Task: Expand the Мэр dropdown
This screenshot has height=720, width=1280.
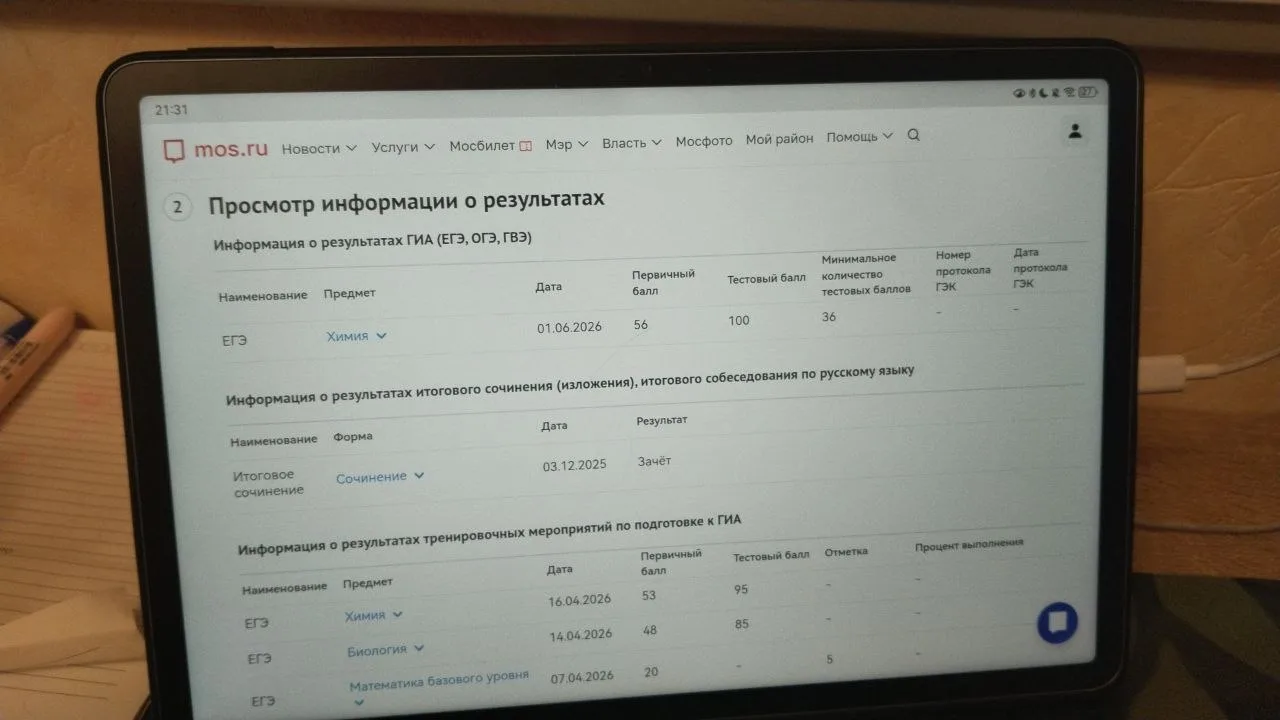Action: (x=567, y=144)
